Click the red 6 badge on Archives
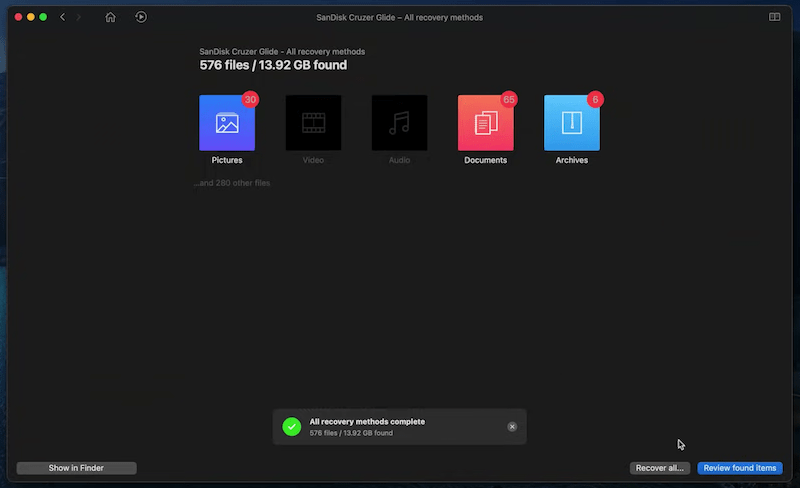800x488 pixels. click(x=596, y=99)
